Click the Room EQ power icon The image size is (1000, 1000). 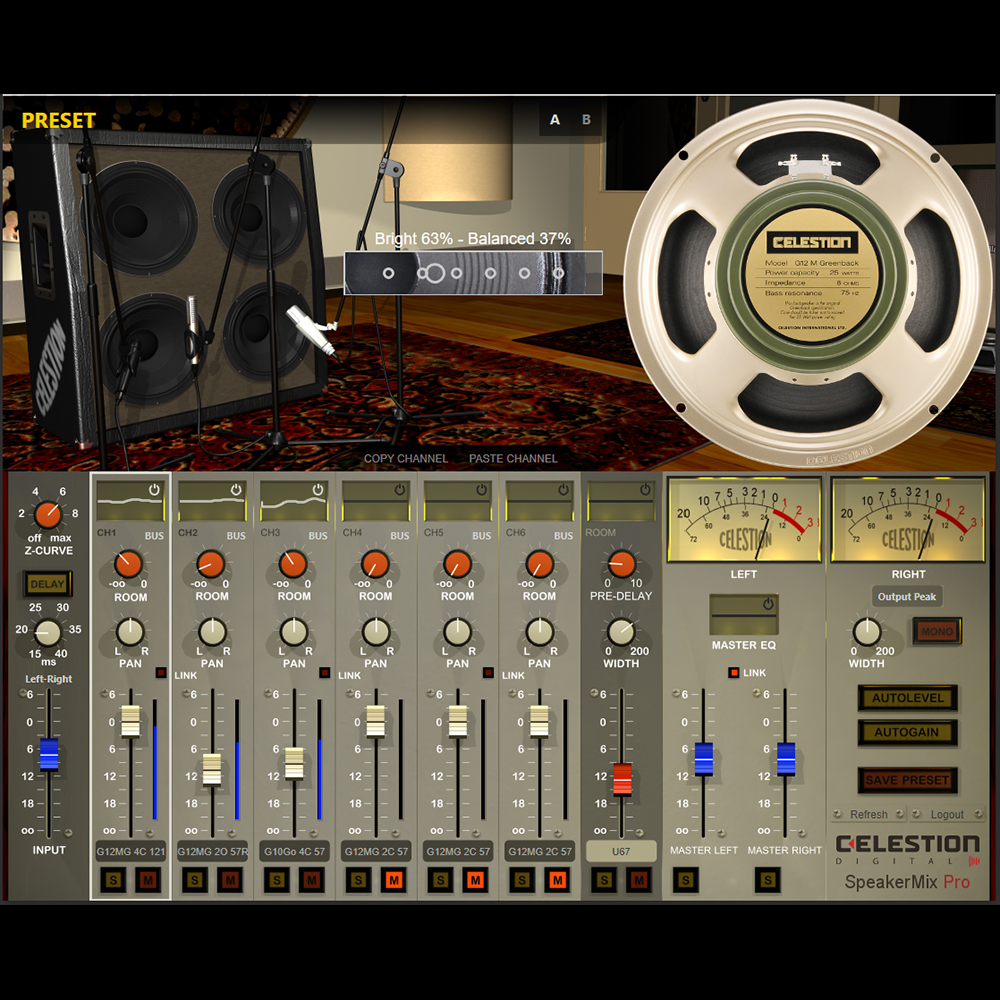point(646,490)
